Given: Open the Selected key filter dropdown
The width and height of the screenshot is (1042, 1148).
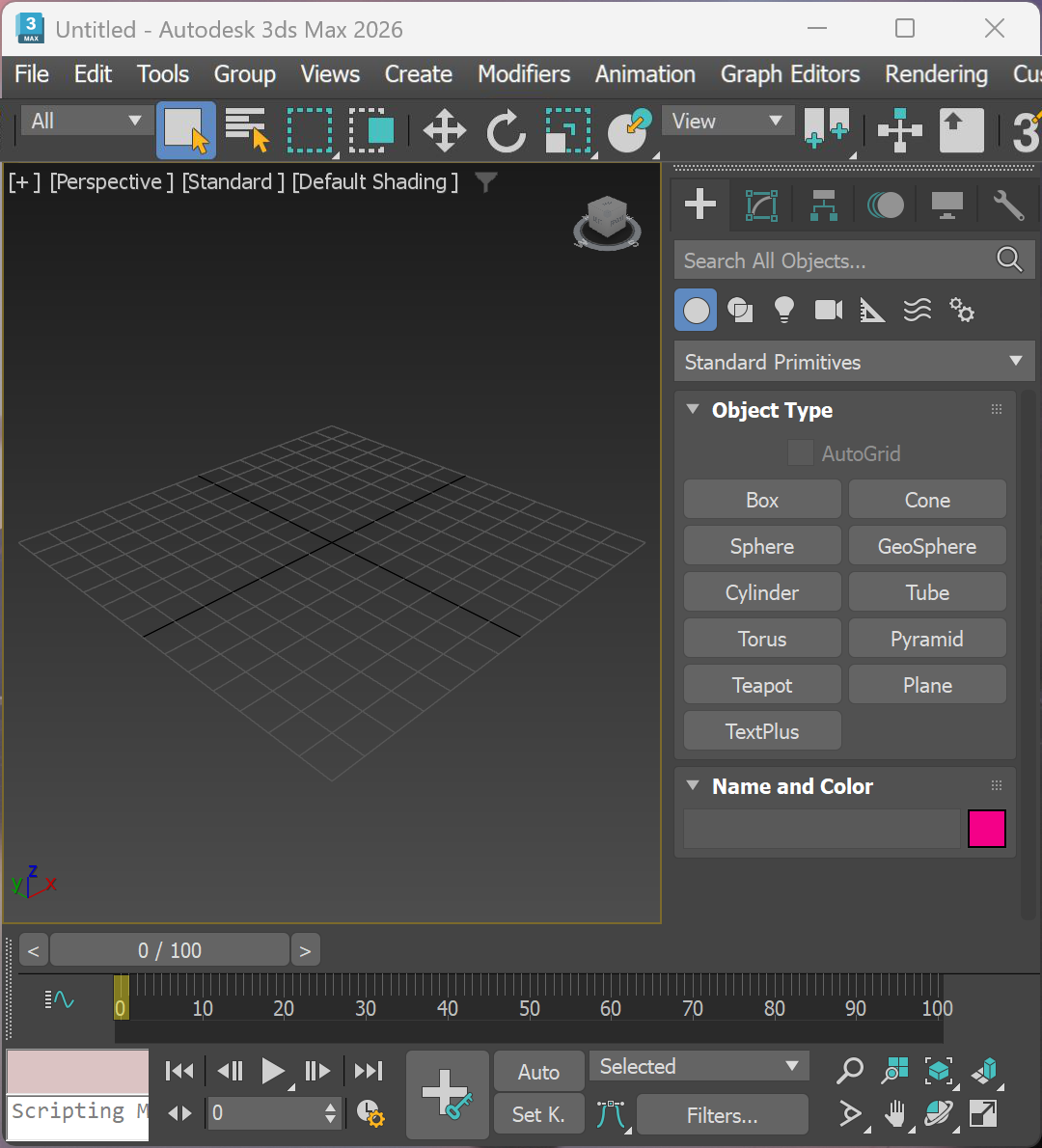Looking at the screenshot, I should 699,1067.
